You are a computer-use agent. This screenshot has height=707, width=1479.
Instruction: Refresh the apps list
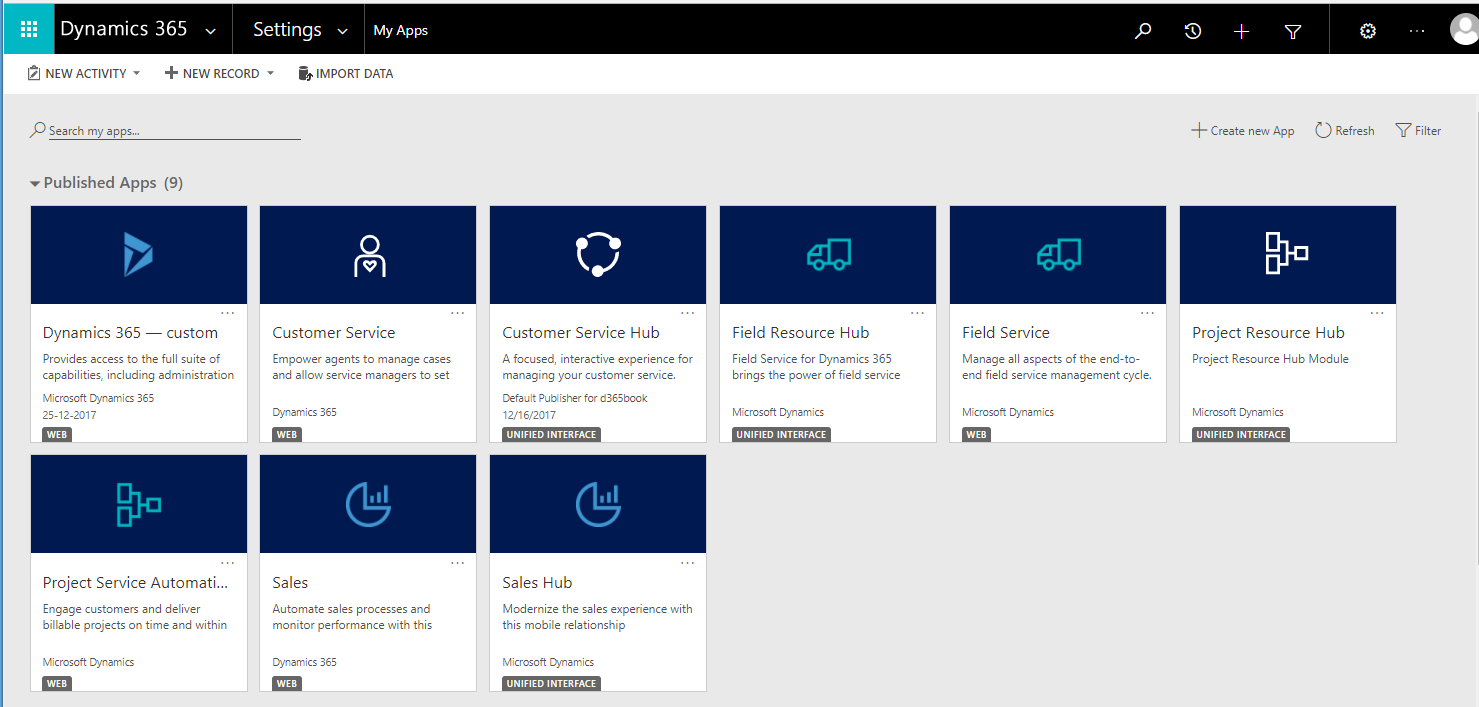click(1345, 131)
